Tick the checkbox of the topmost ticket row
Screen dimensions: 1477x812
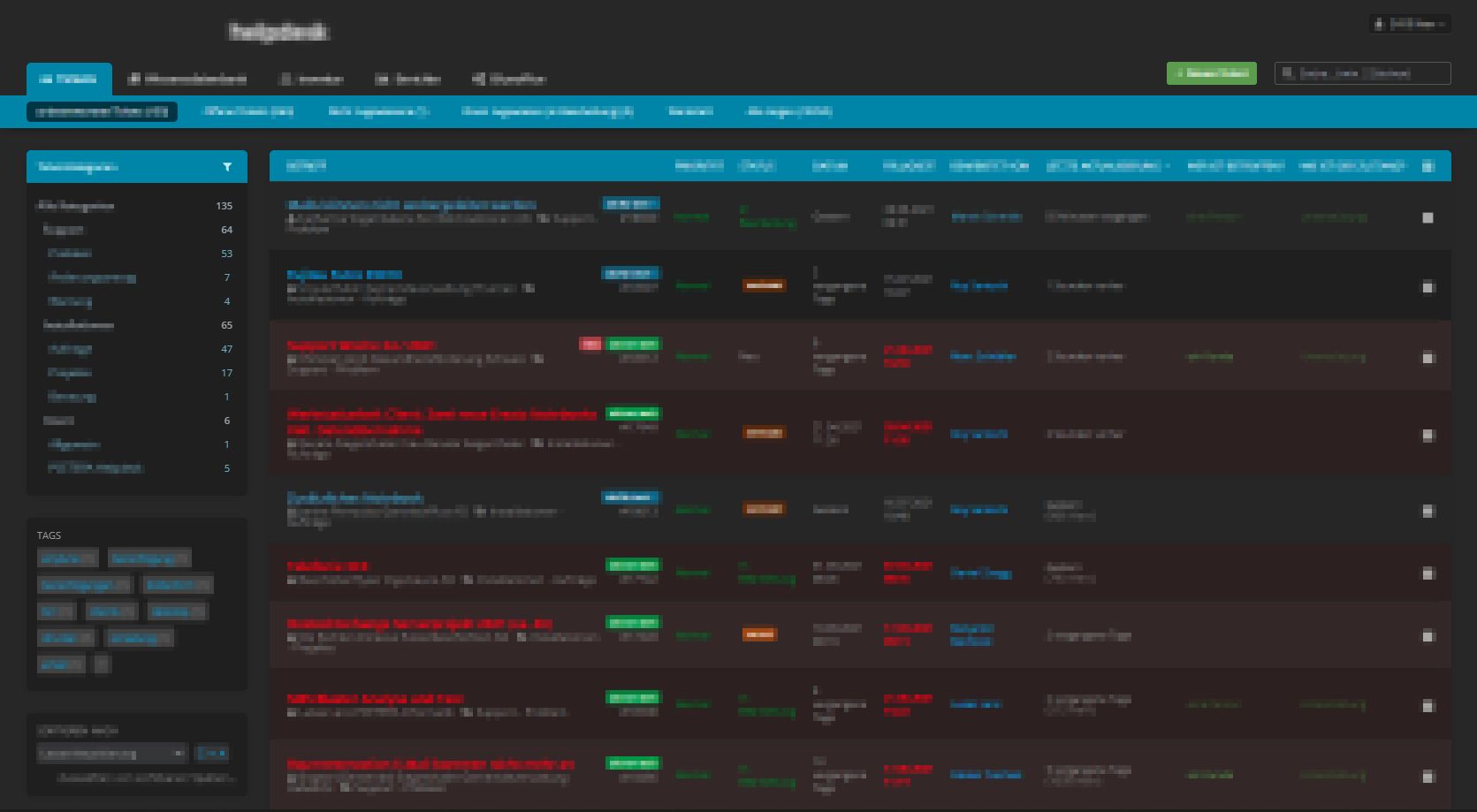[x=1428, y=217]
